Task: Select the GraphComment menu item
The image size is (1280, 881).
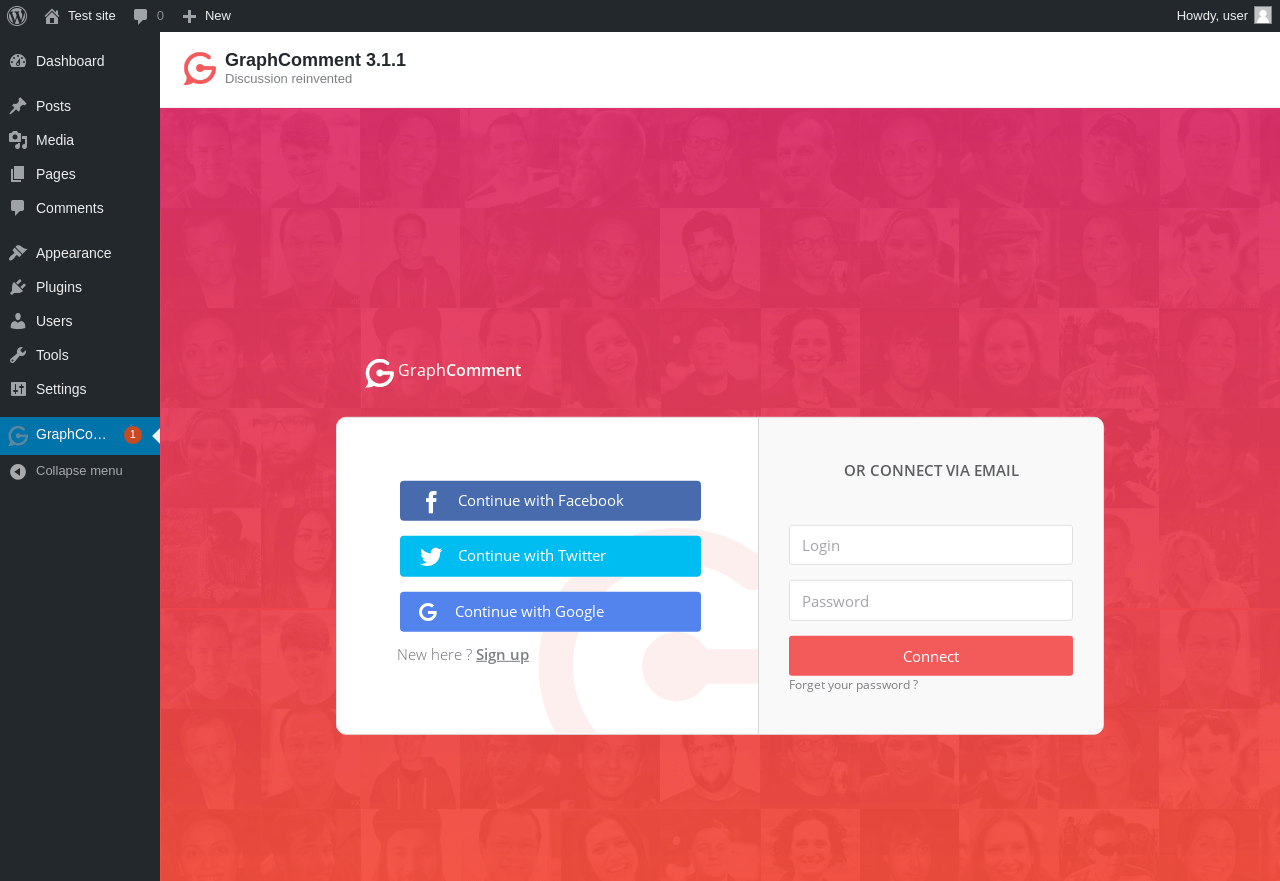Action: (x=80, y=435)
